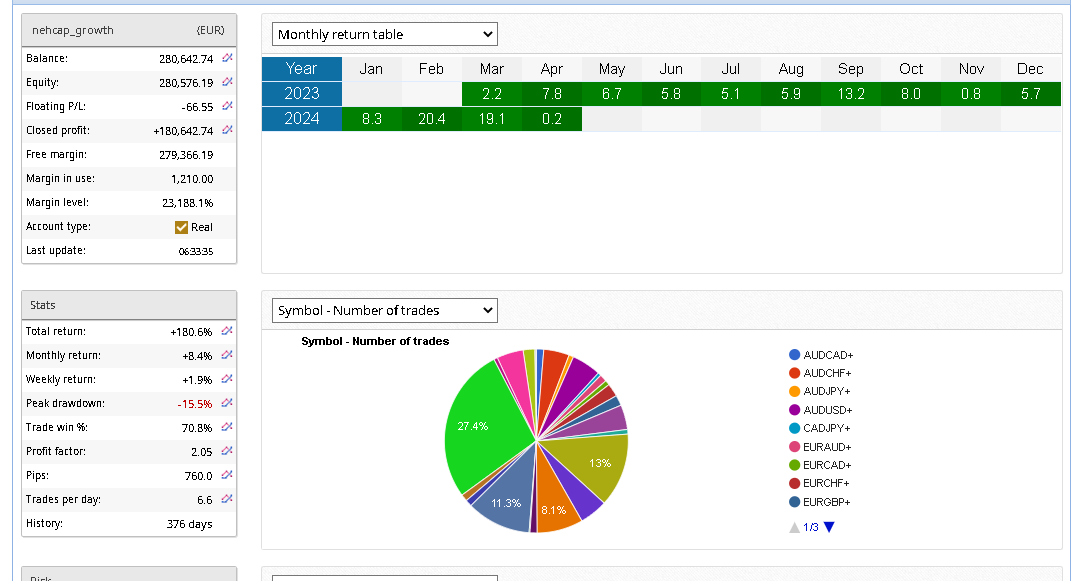
Task: Select the 2024 row header
Action: tap(302, 119)
